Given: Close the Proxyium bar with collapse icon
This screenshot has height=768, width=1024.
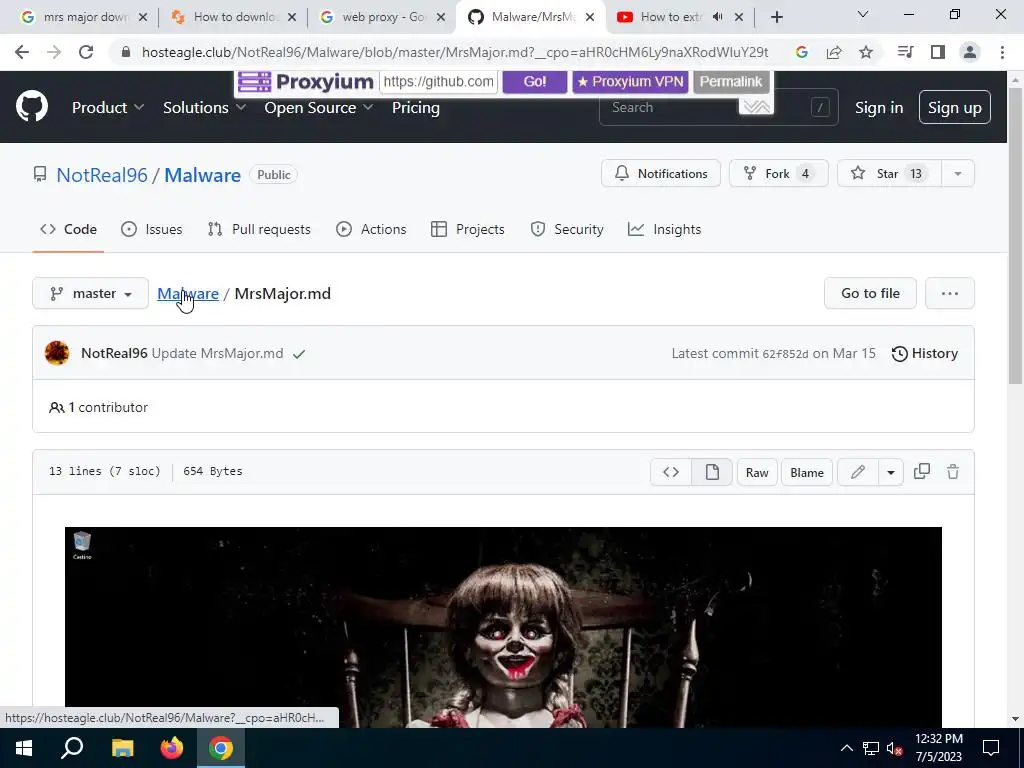Looking at the screenshot, I should [x=756, y=106].
